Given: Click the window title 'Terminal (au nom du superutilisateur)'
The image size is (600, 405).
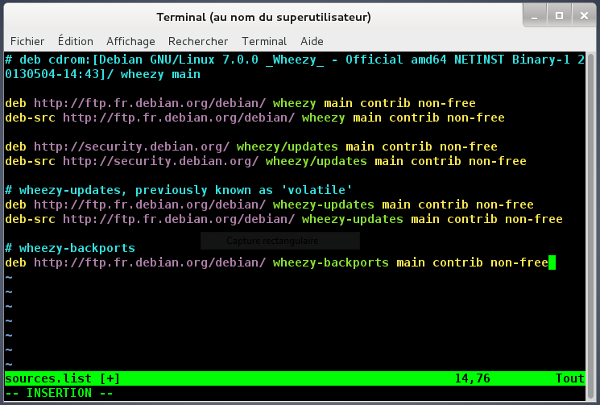Looking at the screenshot, I should (x=264, y=17).
